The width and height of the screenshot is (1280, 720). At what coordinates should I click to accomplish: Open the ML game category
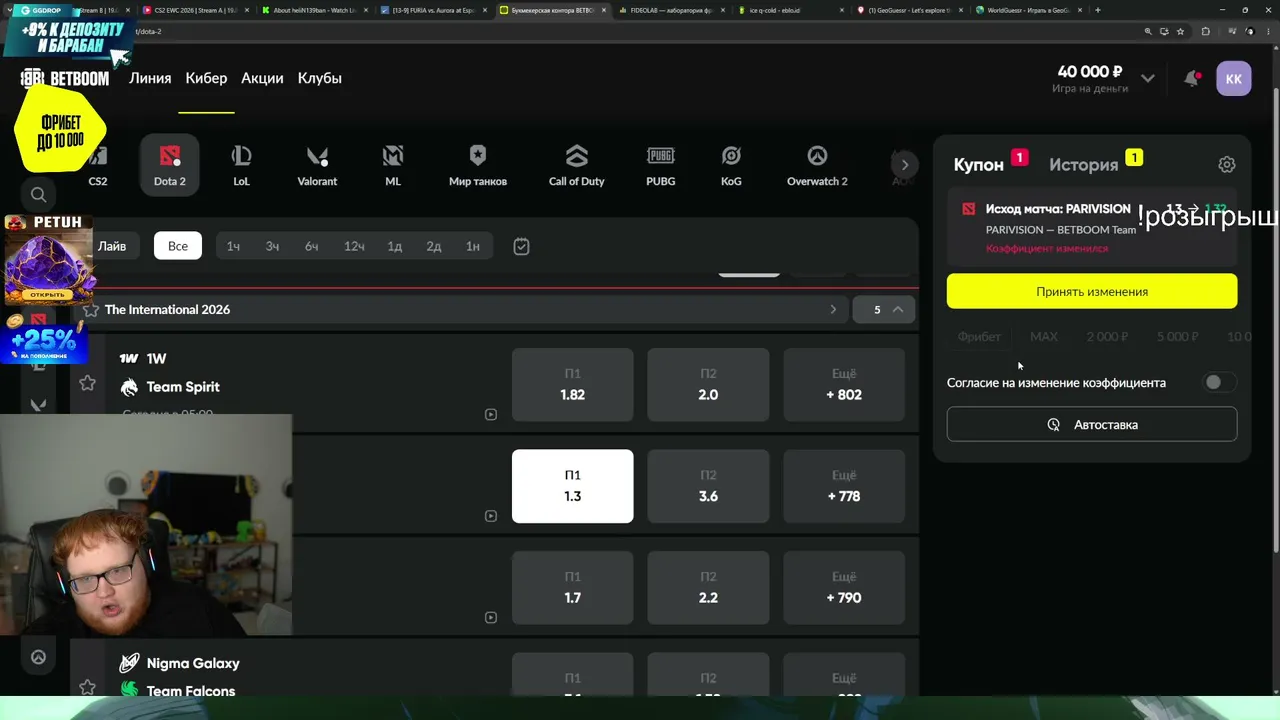tap(393, 164)
